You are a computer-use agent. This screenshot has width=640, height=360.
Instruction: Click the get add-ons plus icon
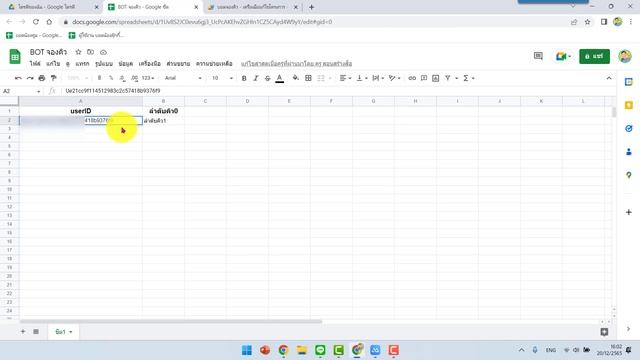629,212
